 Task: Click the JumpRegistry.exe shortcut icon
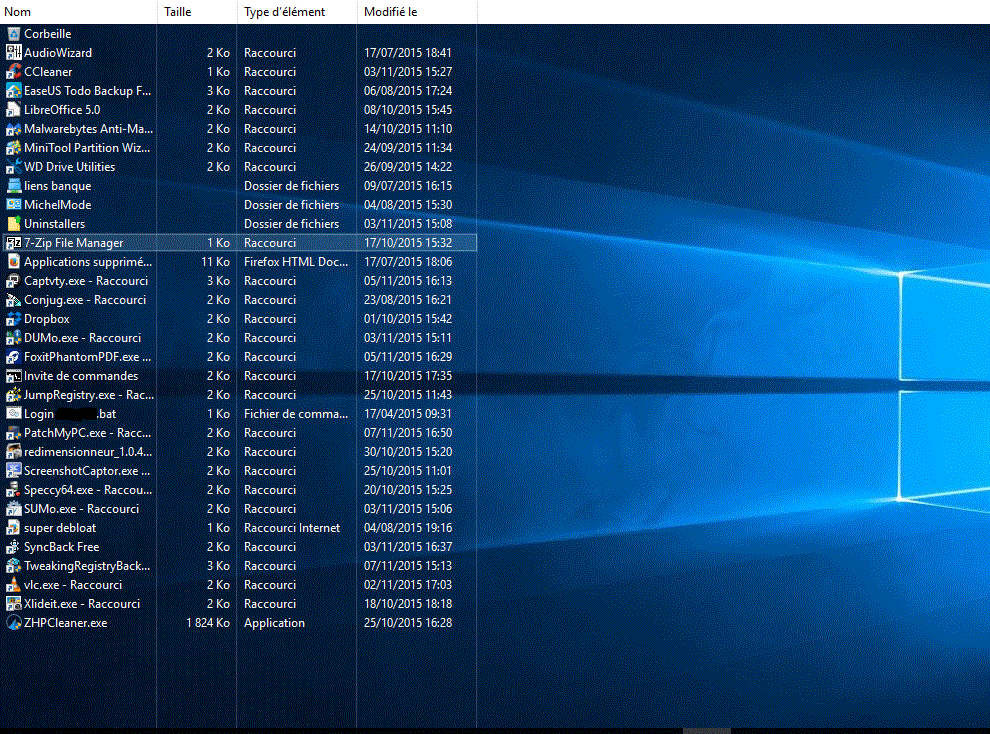click(13, 394)
